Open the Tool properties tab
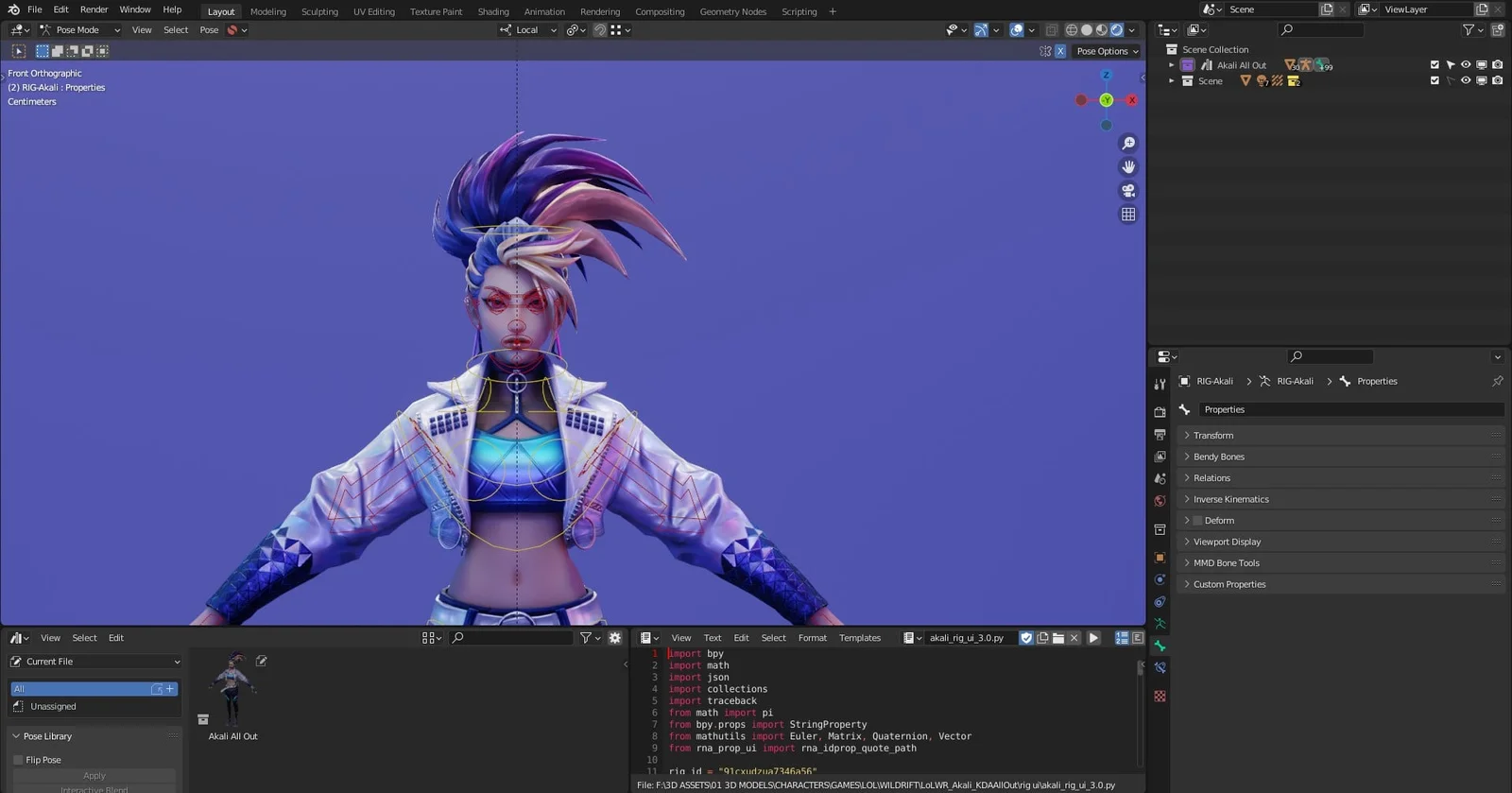Image resolution: width=1512 pixels, height=793 pixels. pyautogui.click(x=1160, y=384)
